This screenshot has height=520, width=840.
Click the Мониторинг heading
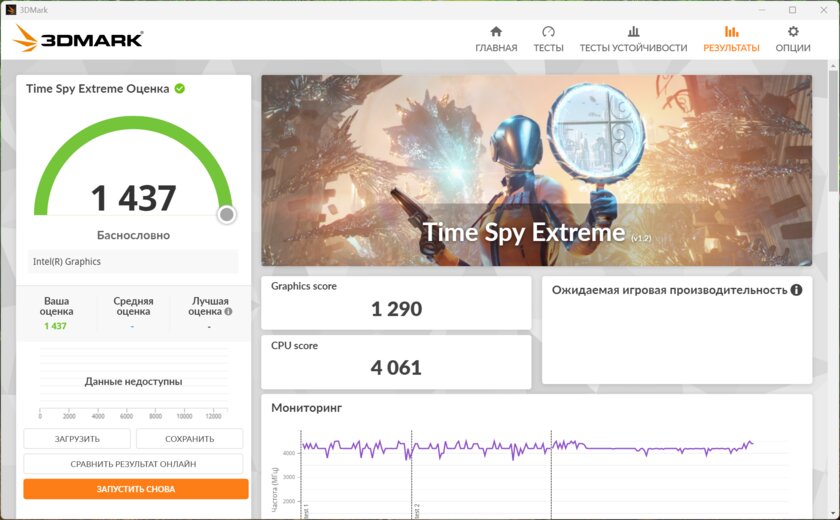[x=306, y=408]
